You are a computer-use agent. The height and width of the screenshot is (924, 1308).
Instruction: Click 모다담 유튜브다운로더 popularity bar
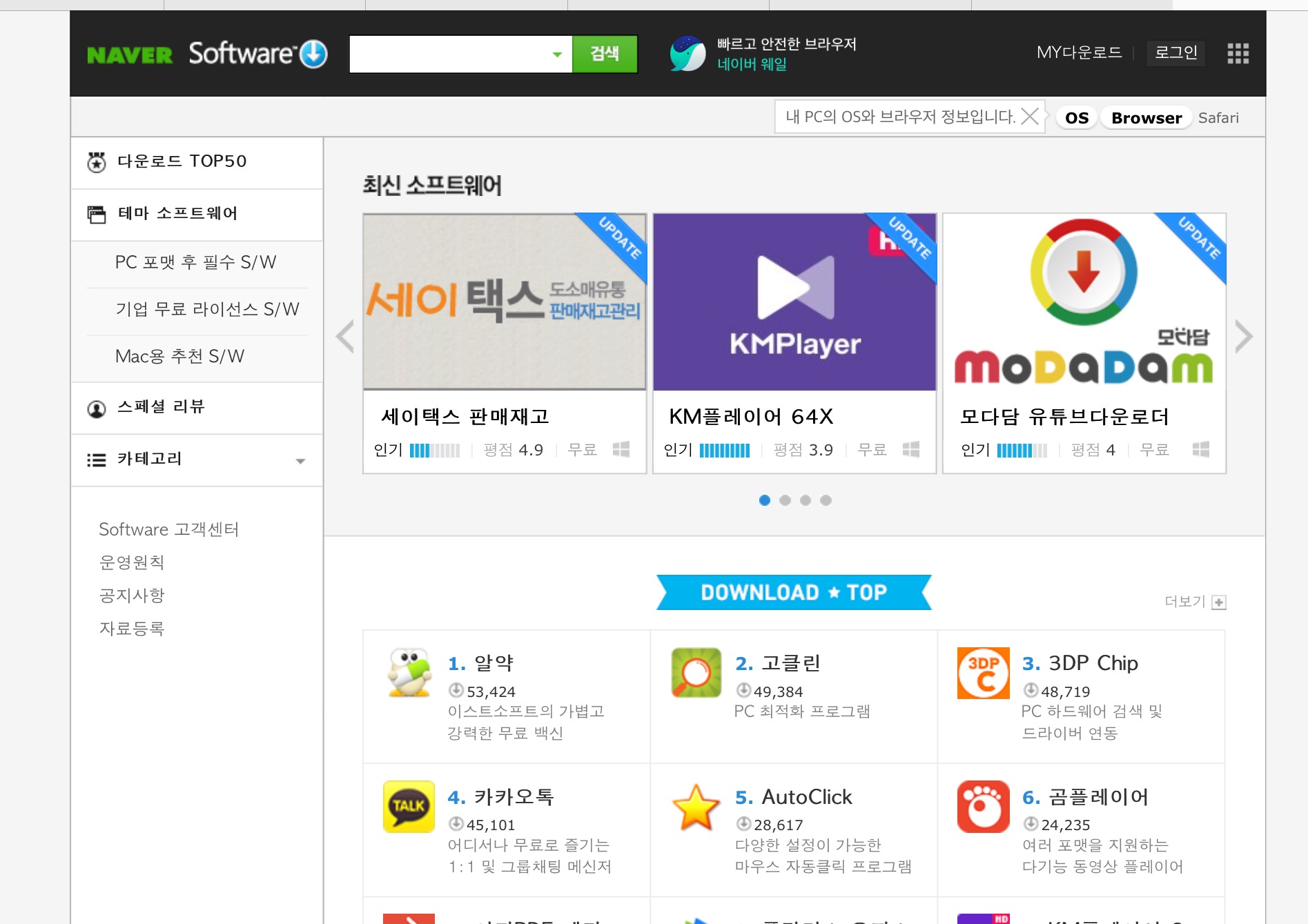(1022, 451)
